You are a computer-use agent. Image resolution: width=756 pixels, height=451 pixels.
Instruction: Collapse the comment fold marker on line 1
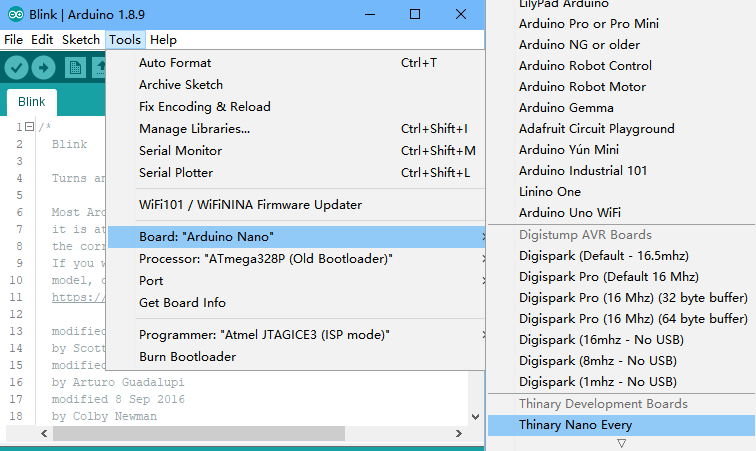(x=29, y=126)
